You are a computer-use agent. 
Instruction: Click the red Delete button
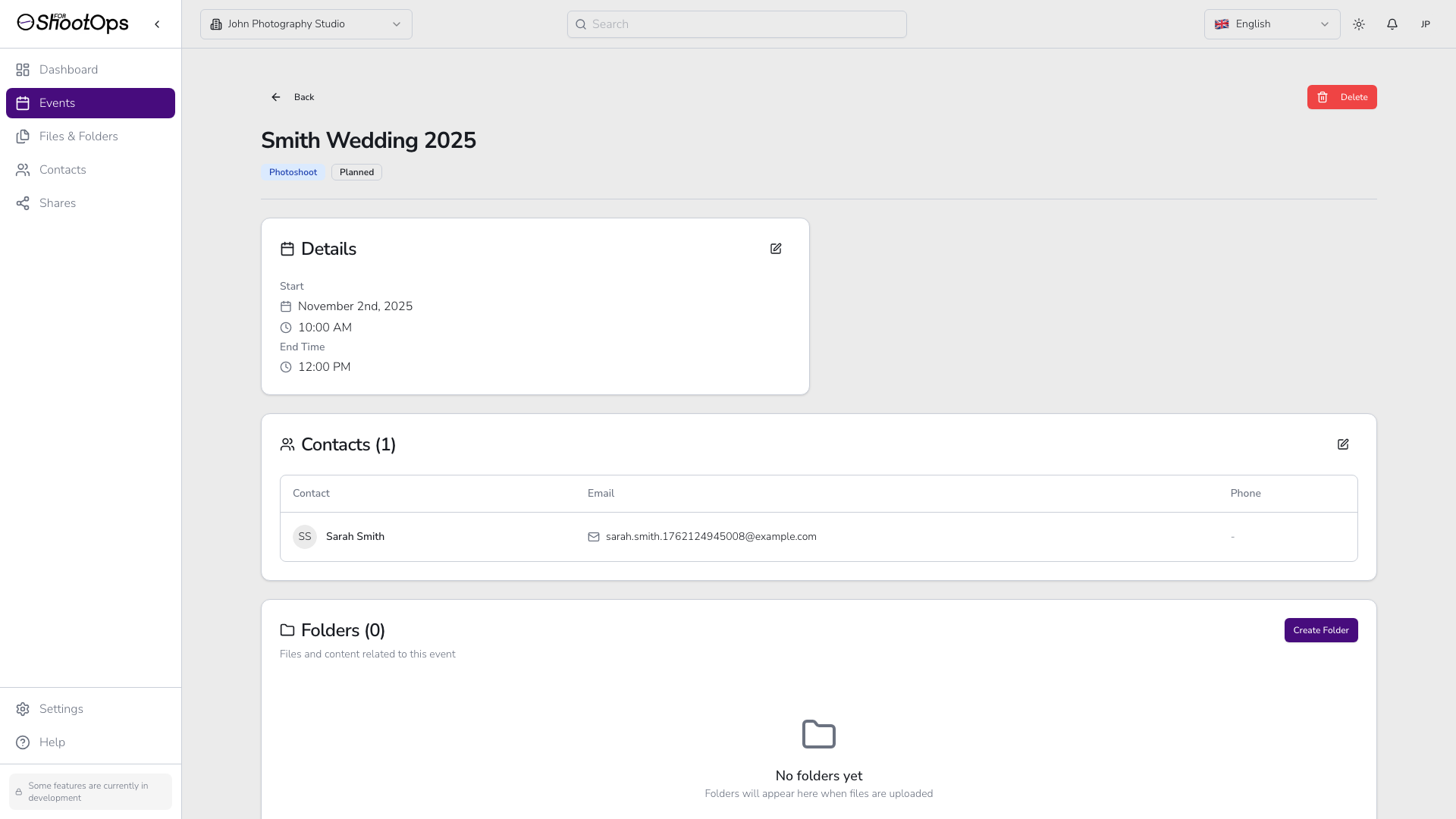[x=1341, y=97]
